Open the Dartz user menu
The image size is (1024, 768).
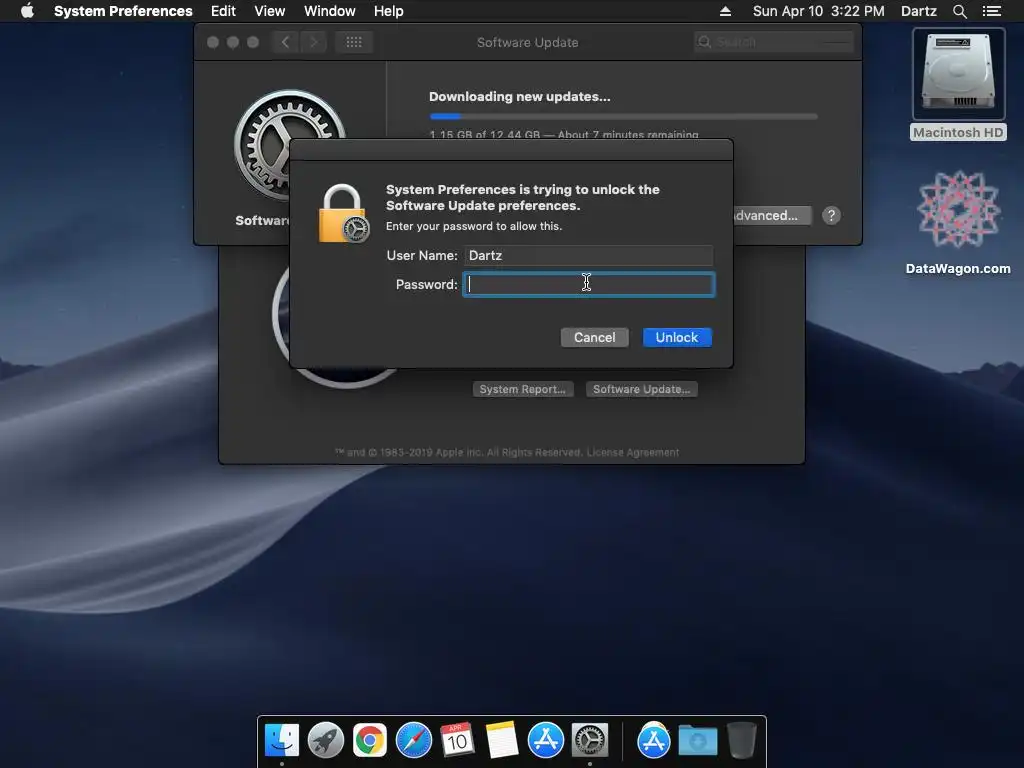click(918, 11)
